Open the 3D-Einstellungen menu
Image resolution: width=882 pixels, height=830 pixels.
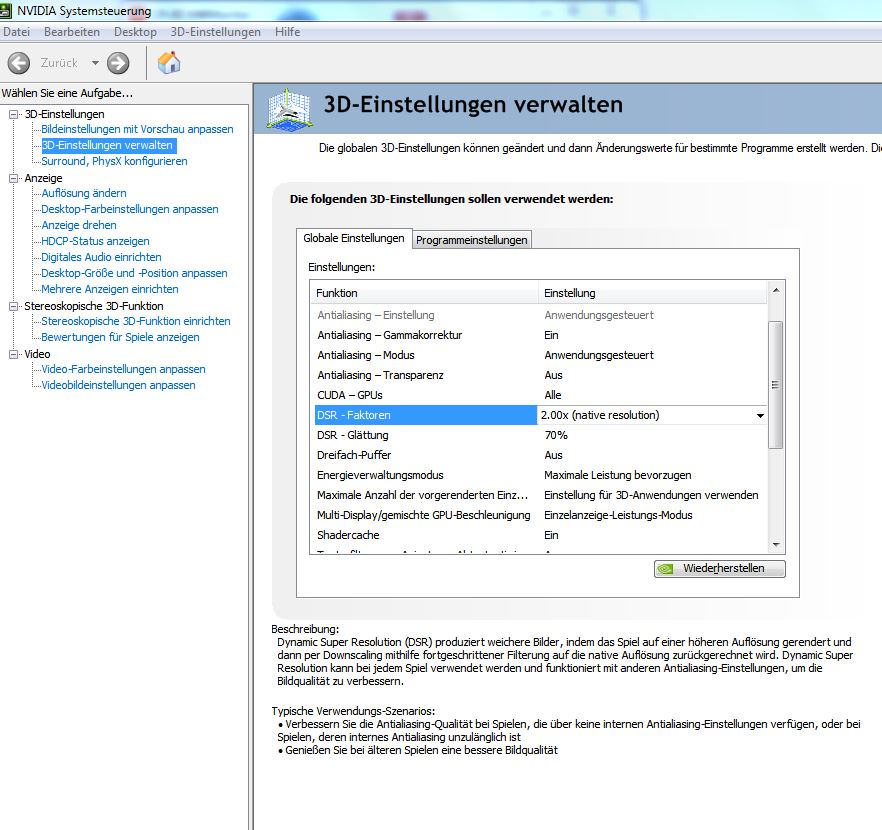click(215, 32)
